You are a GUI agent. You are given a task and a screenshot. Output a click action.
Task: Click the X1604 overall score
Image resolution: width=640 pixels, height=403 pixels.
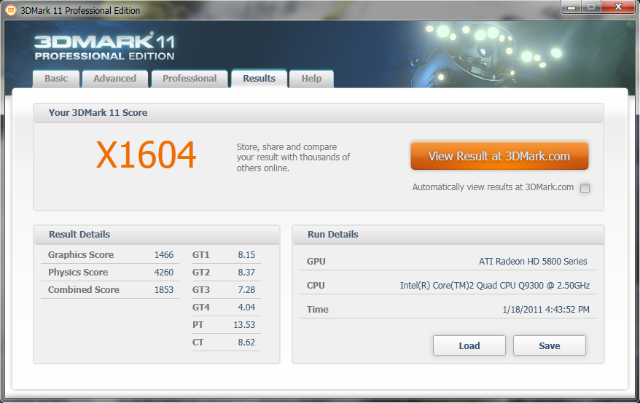click(x=146, y=155)
